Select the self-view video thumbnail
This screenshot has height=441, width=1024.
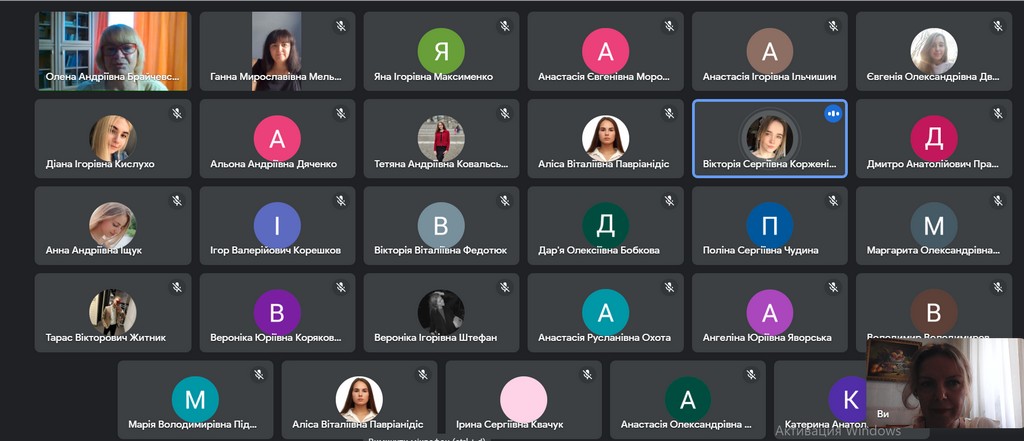[944, 382]
